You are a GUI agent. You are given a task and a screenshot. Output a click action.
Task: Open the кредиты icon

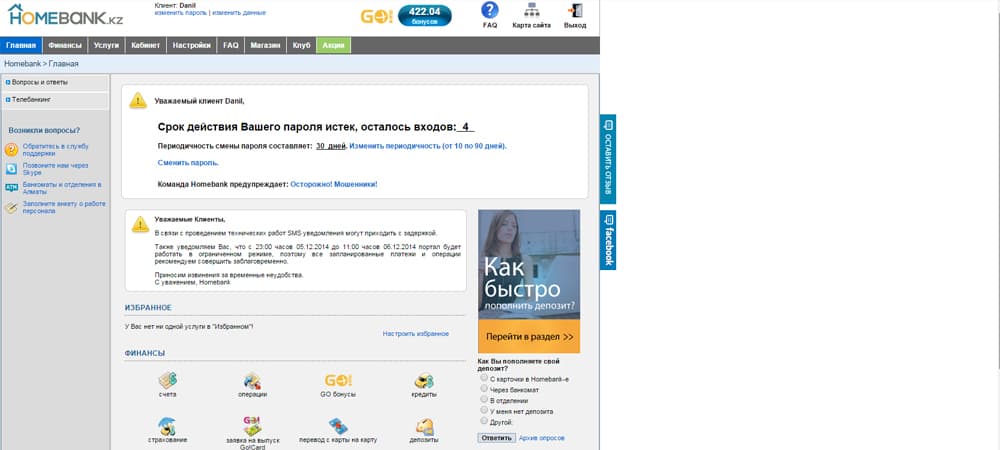[x=424, y=381]
